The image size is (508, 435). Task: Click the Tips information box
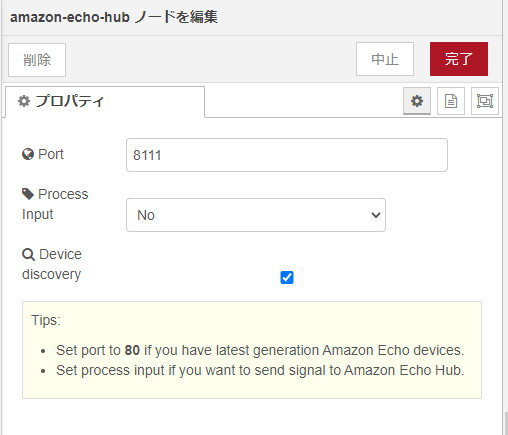(x=252, y=350)
